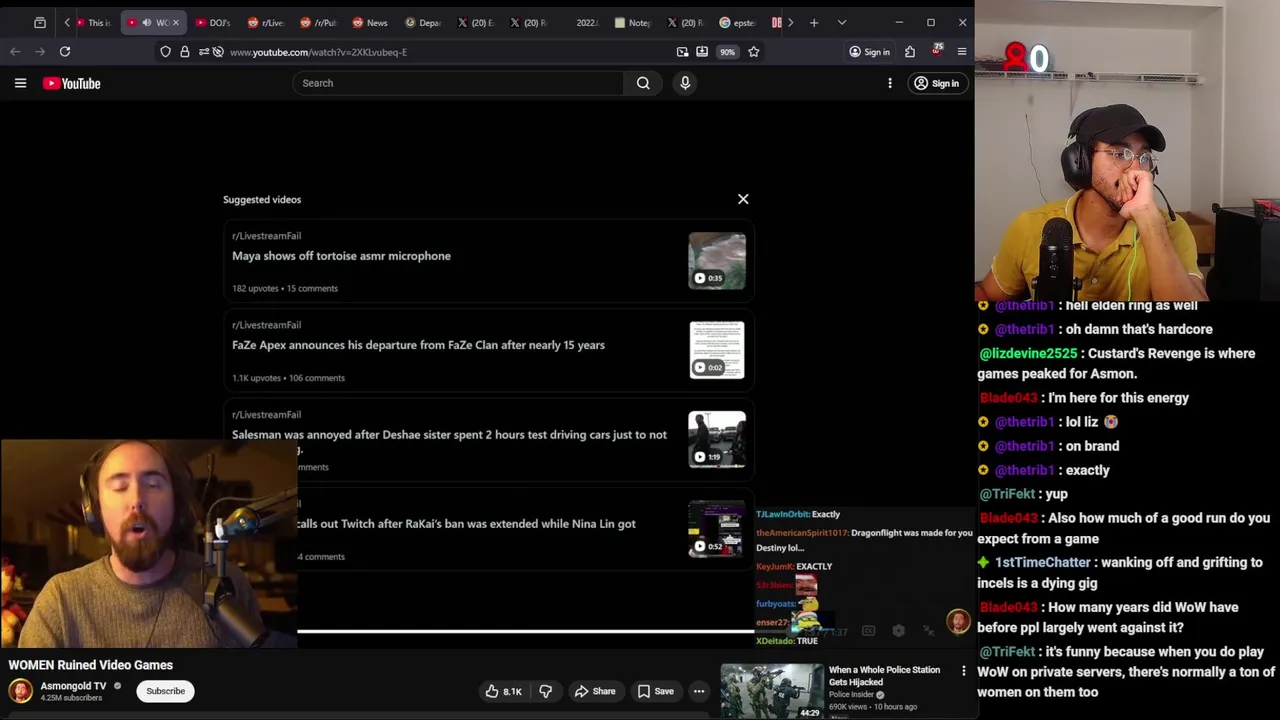Collapse player with the miniplayer icon
The height and width of the screenshot is (720, 1280).
pyautogui.click(x=928, y=631)
